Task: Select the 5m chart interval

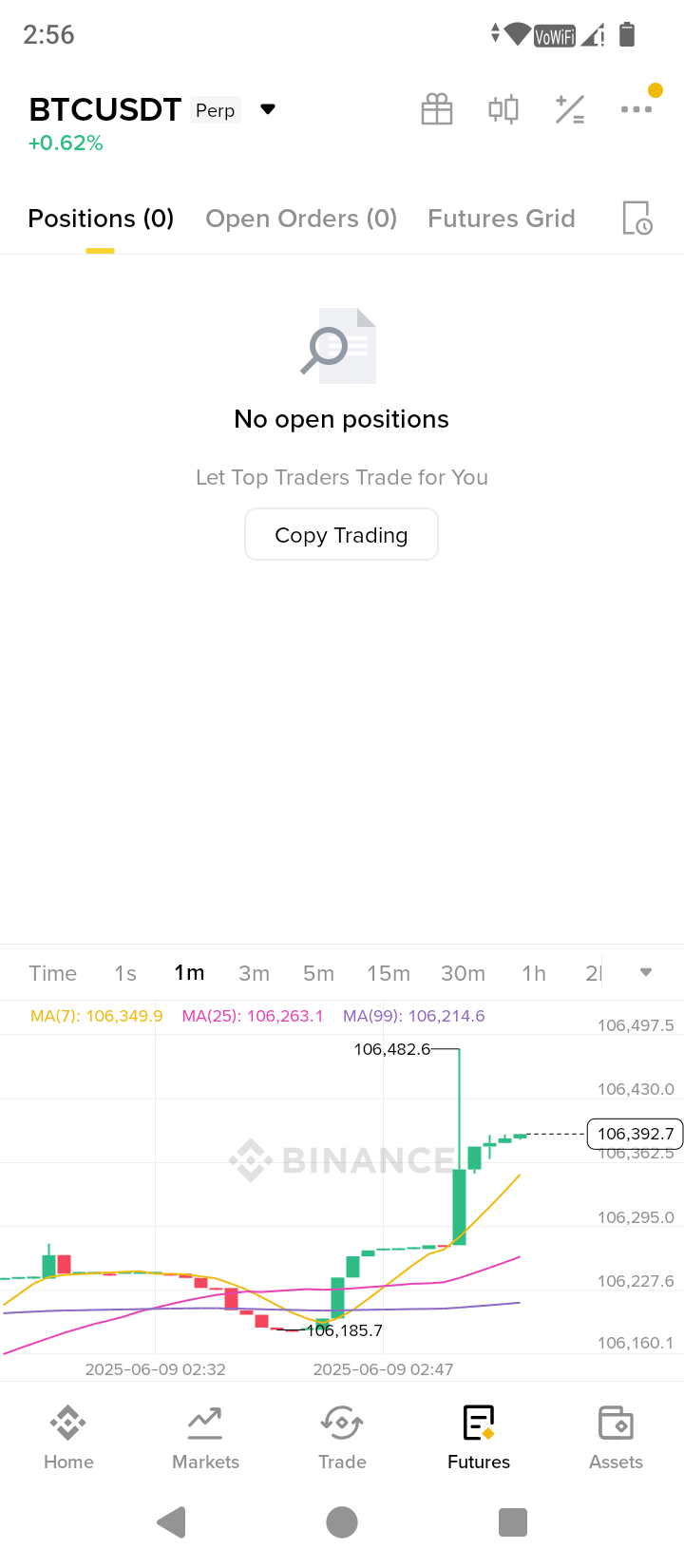Action: coord(318,973)
